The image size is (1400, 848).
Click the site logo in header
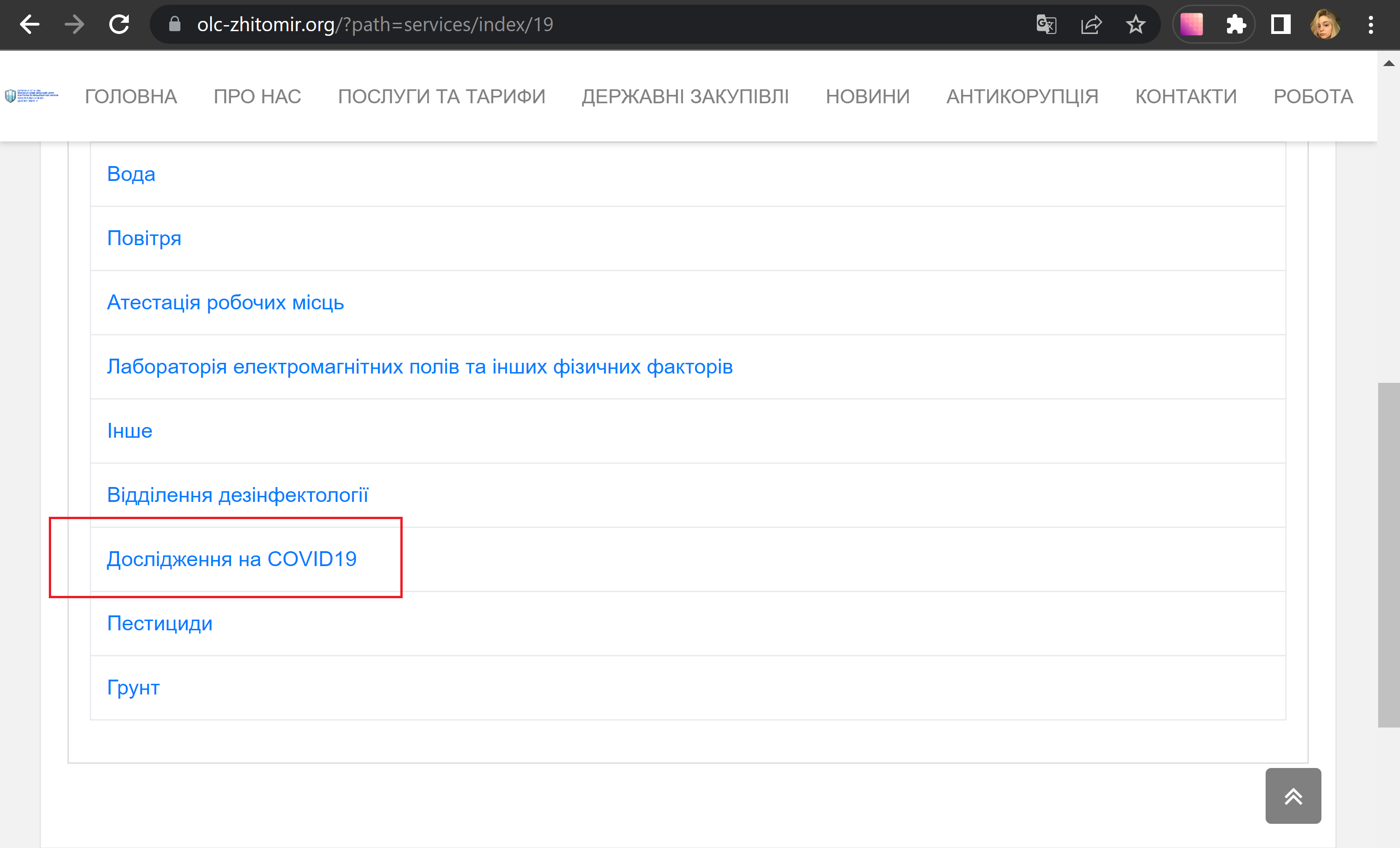[x=32, y=96]
